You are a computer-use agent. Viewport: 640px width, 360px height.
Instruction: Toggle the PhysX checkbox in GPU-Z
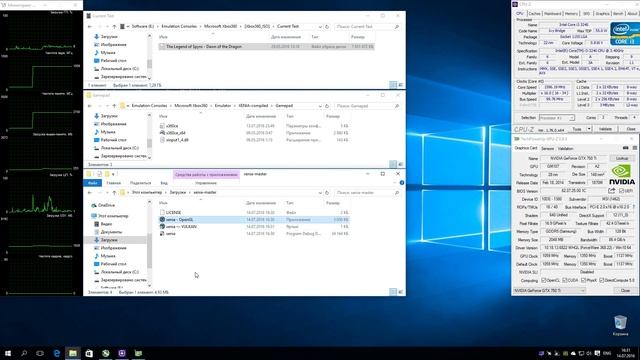pyautogui.click(x=584, y=280)
